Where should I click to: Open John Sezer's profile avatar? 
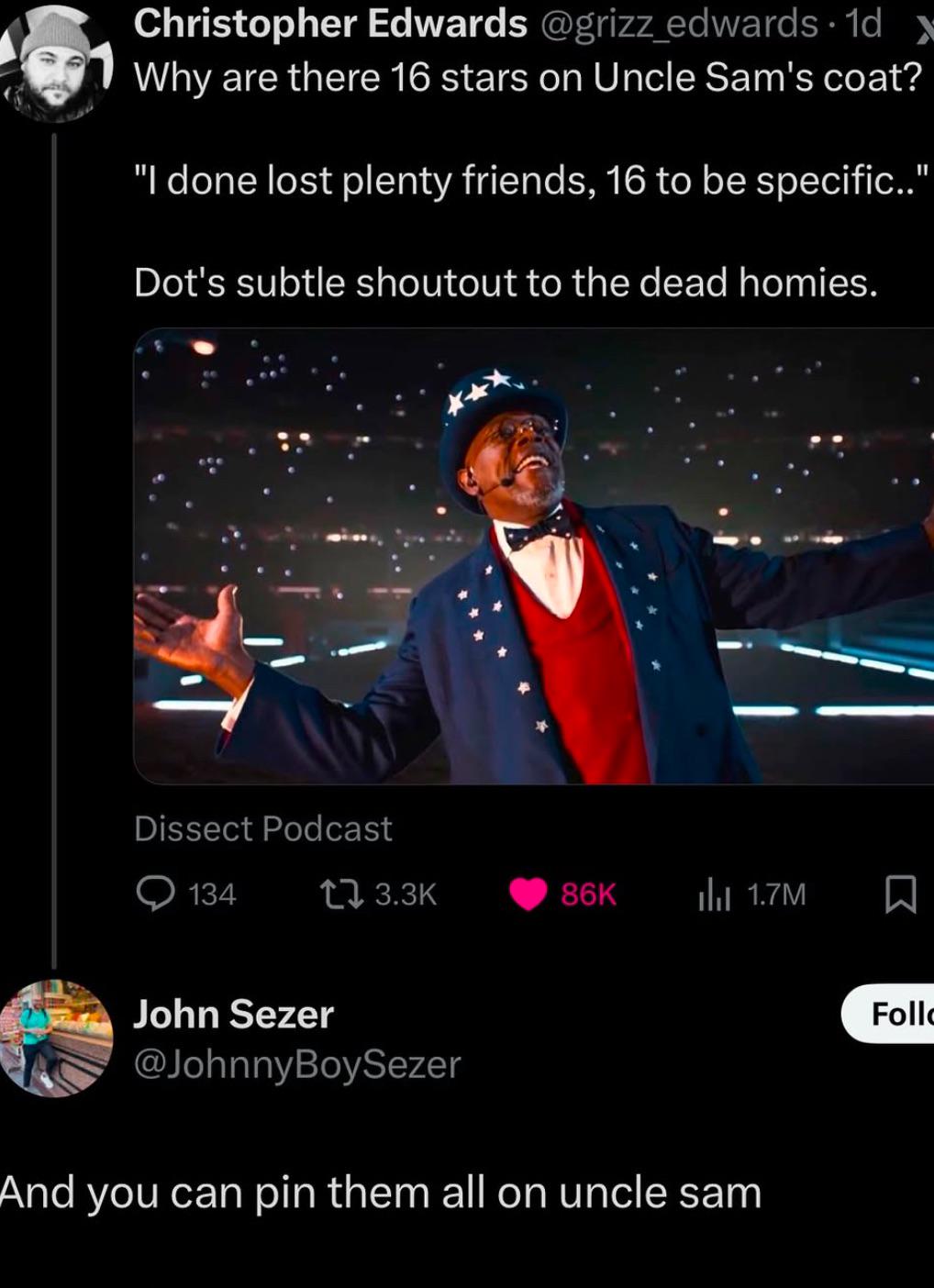56,1038
